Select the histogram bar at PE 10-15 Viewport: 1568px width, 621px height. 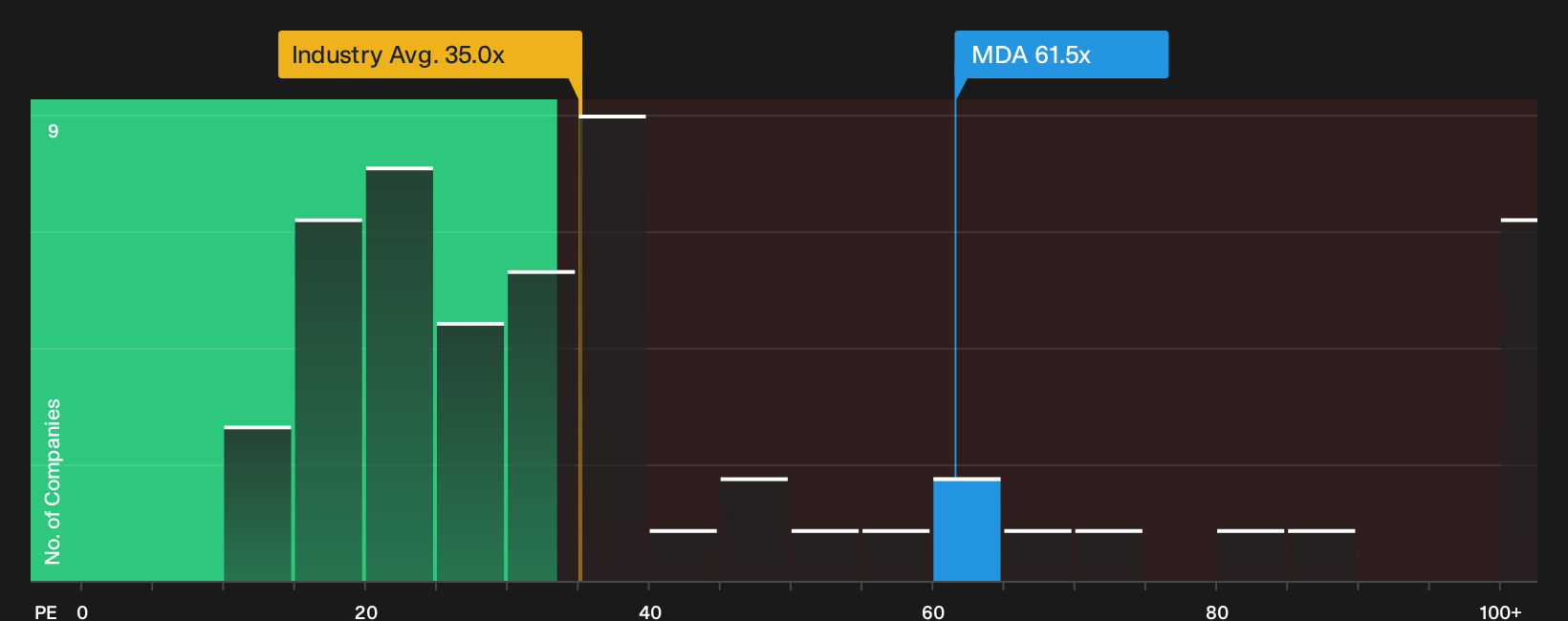click(258, 503)
